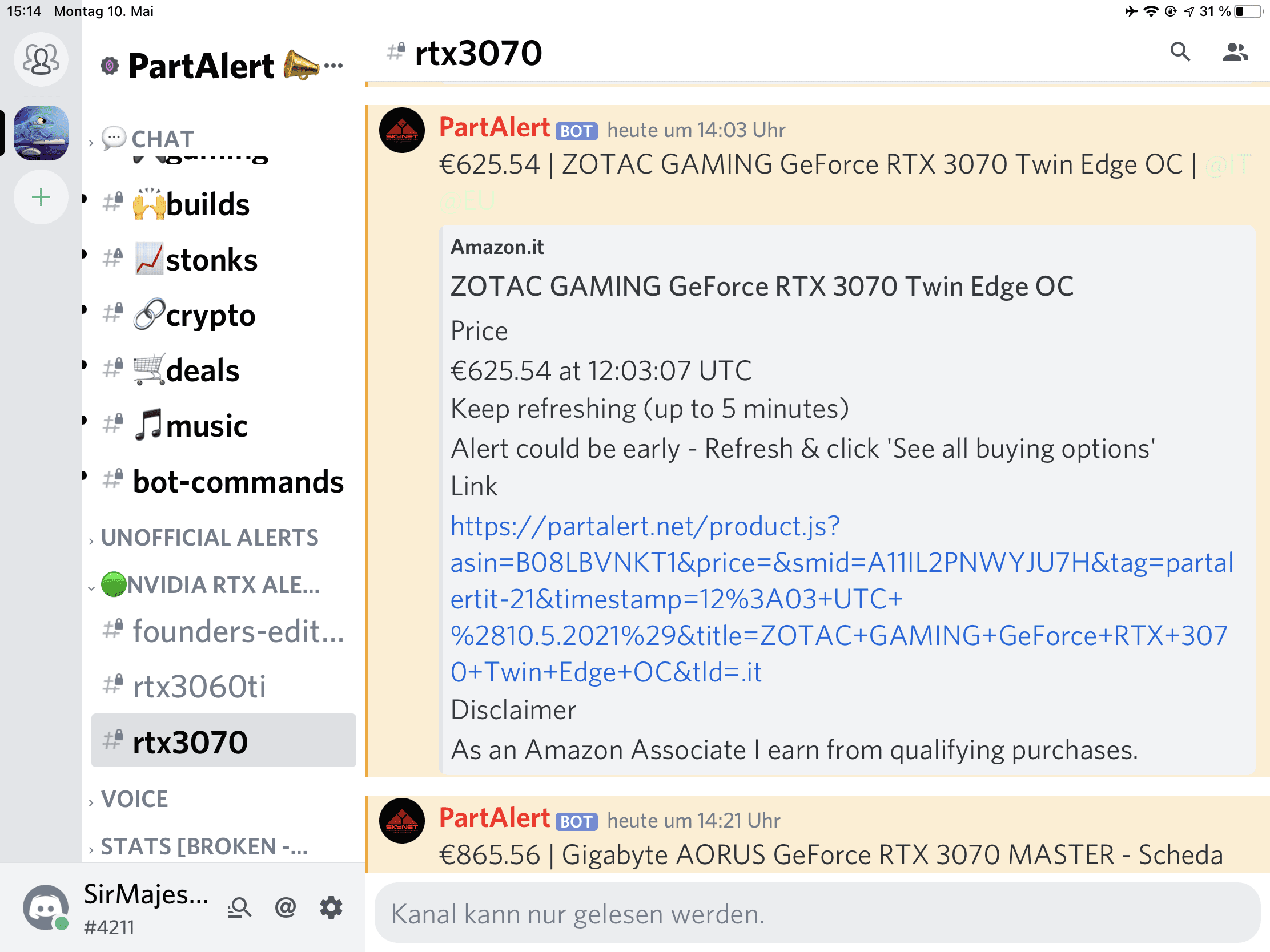
Task: Open mentions with the @ icon
Action: pos(286,907)
